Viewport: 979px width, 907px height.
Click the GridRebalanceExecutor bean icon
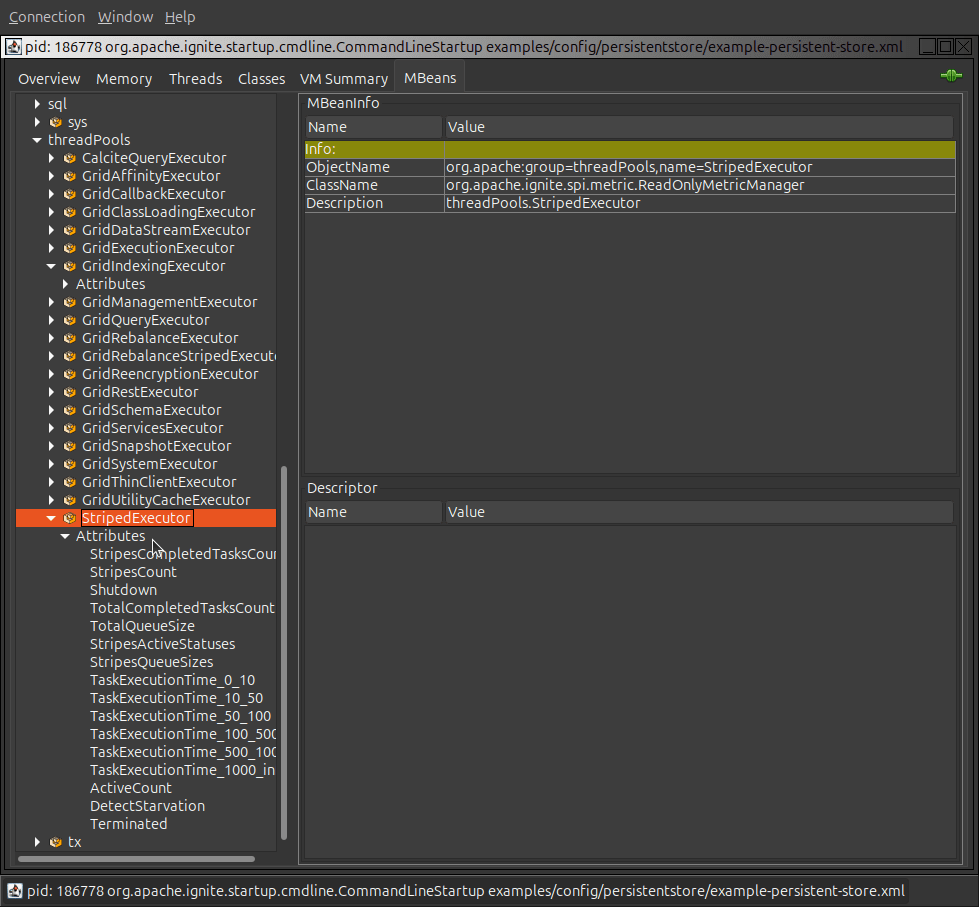70,338
